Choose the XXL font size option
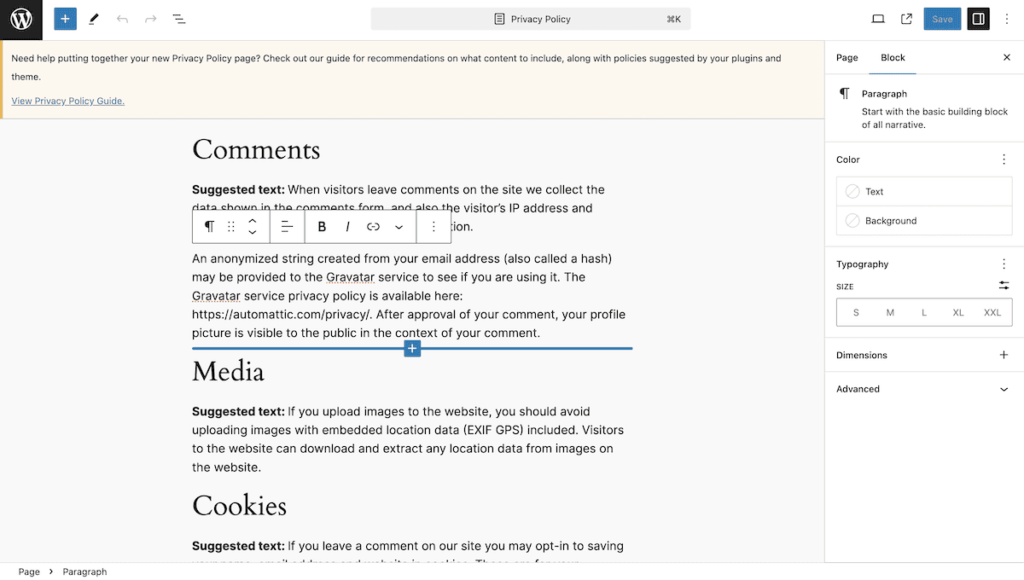The image size is (1024, 580). point(992,313)
